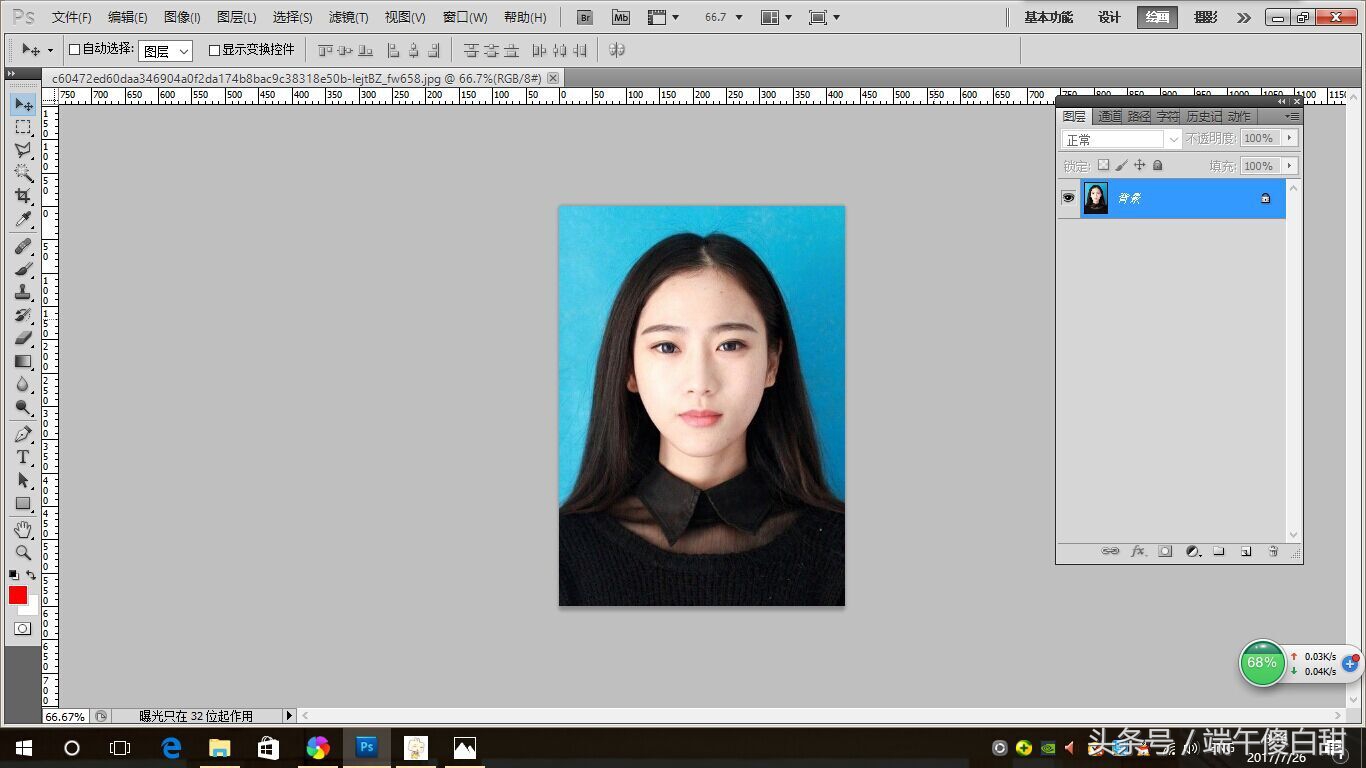The image size is (1366, 768).
Task: Enable the 自动选择 checkbox
Action: click(x=74, y=50)
